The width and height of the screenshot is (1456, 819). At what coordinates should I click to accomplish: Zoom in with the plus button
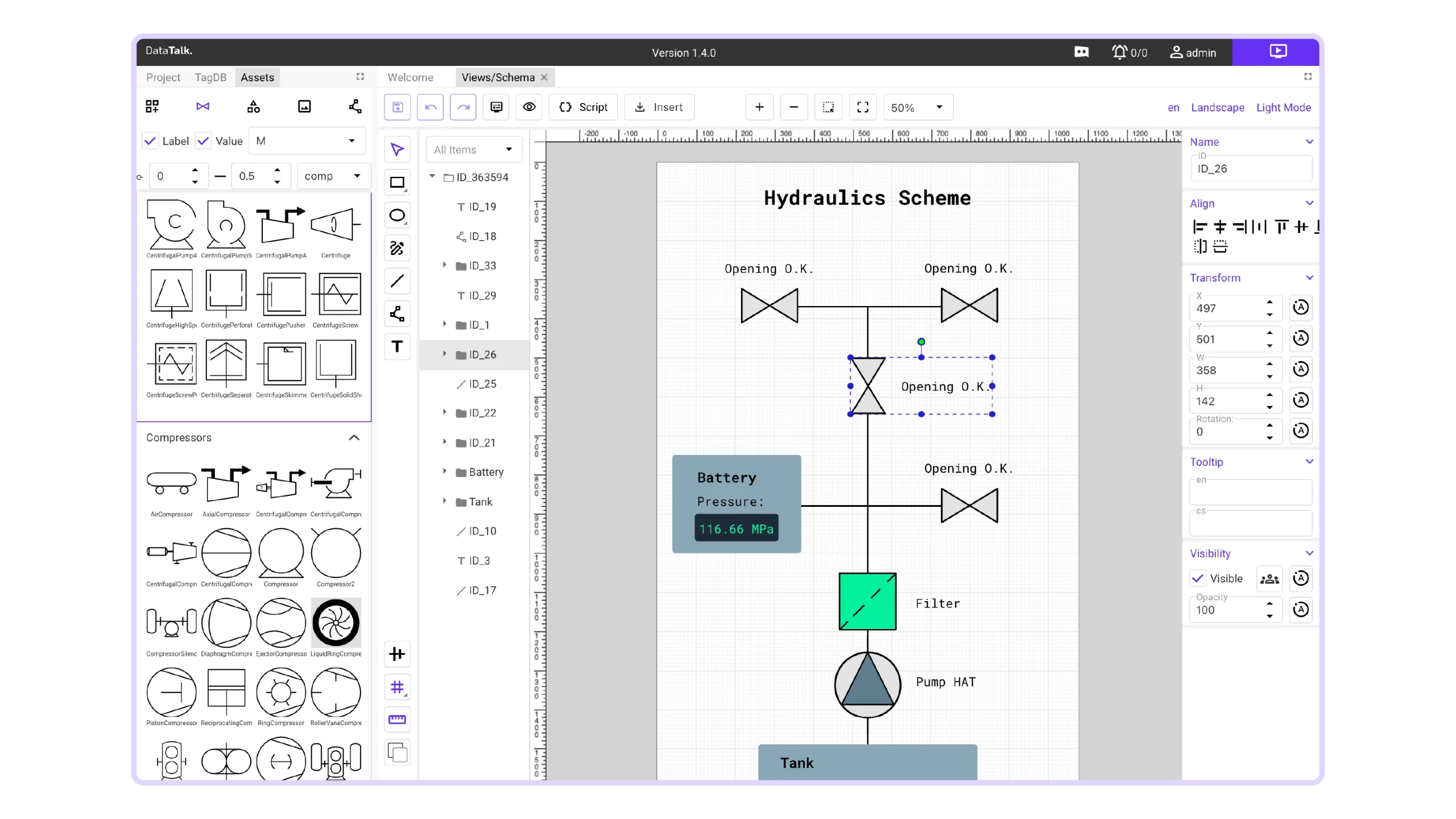coord(759,107)
